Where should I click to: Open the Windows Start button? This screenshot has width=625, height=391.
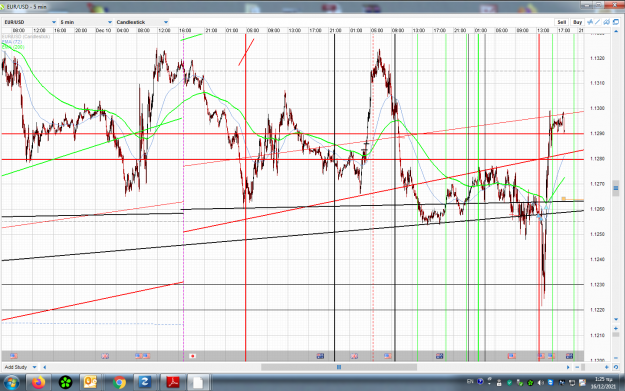click(x=11, y=383)
